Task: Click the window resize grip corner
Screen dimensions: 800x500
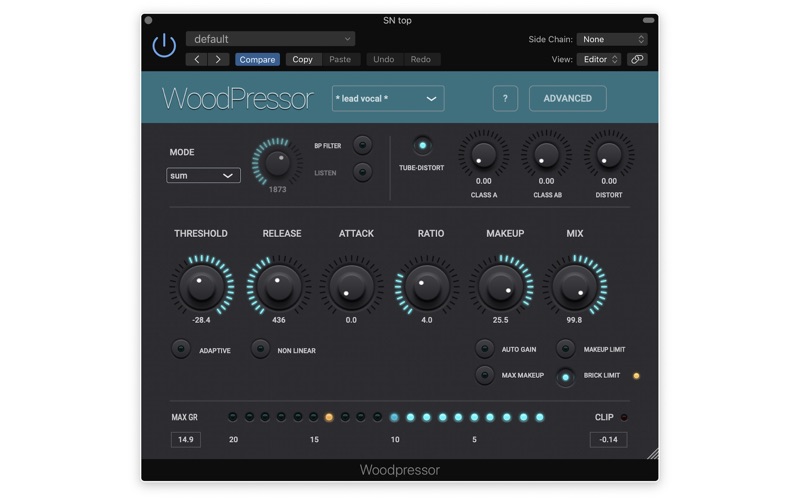Action: (x=653, y=454)
